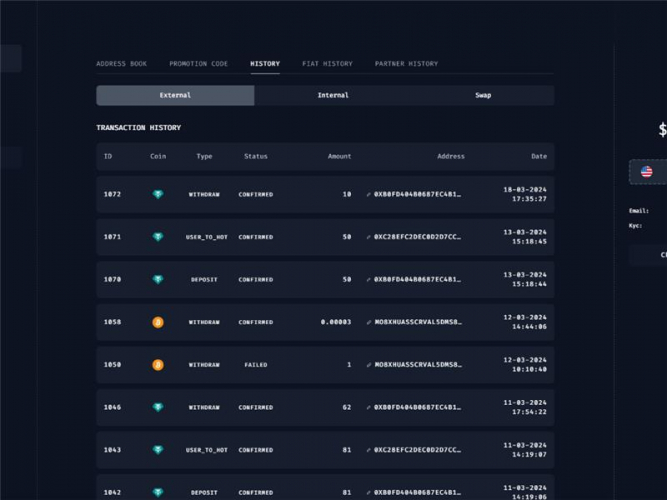Open address link icon in row 1042
Screen dimensions: 667x500
pos(368,492)
